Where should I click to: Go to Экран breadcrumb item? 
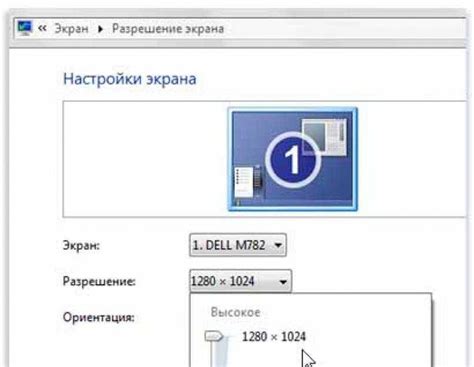coord(71,29)
